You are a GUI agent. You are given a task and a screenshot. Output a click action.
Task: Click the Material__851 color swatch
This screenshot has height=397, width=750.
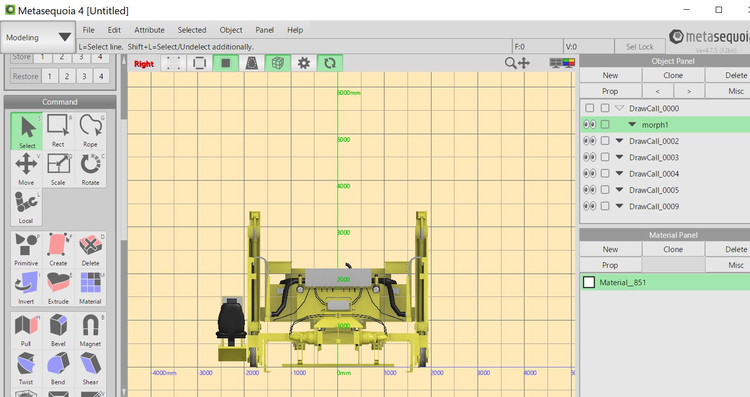(x=589, y=283)
